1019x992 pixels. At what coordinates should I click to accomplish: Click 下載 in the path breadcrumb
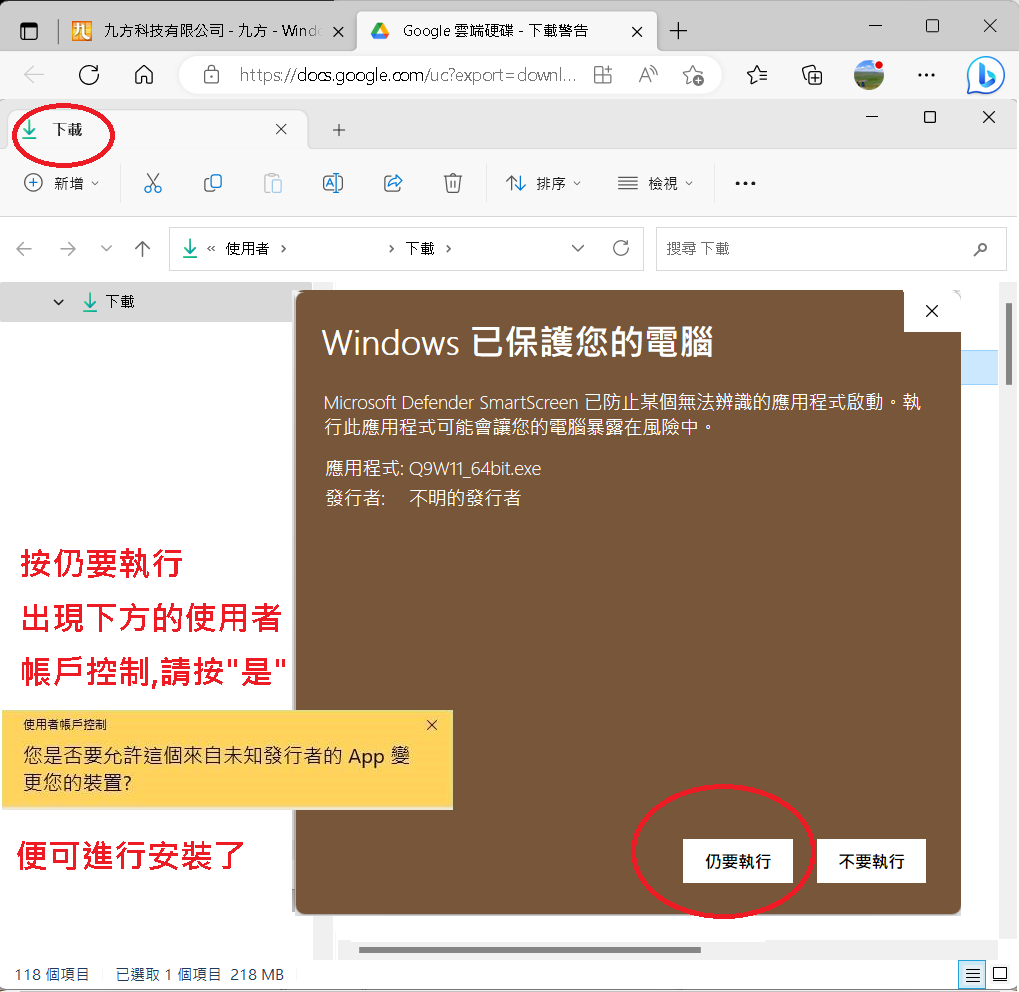tap(420, 248)
